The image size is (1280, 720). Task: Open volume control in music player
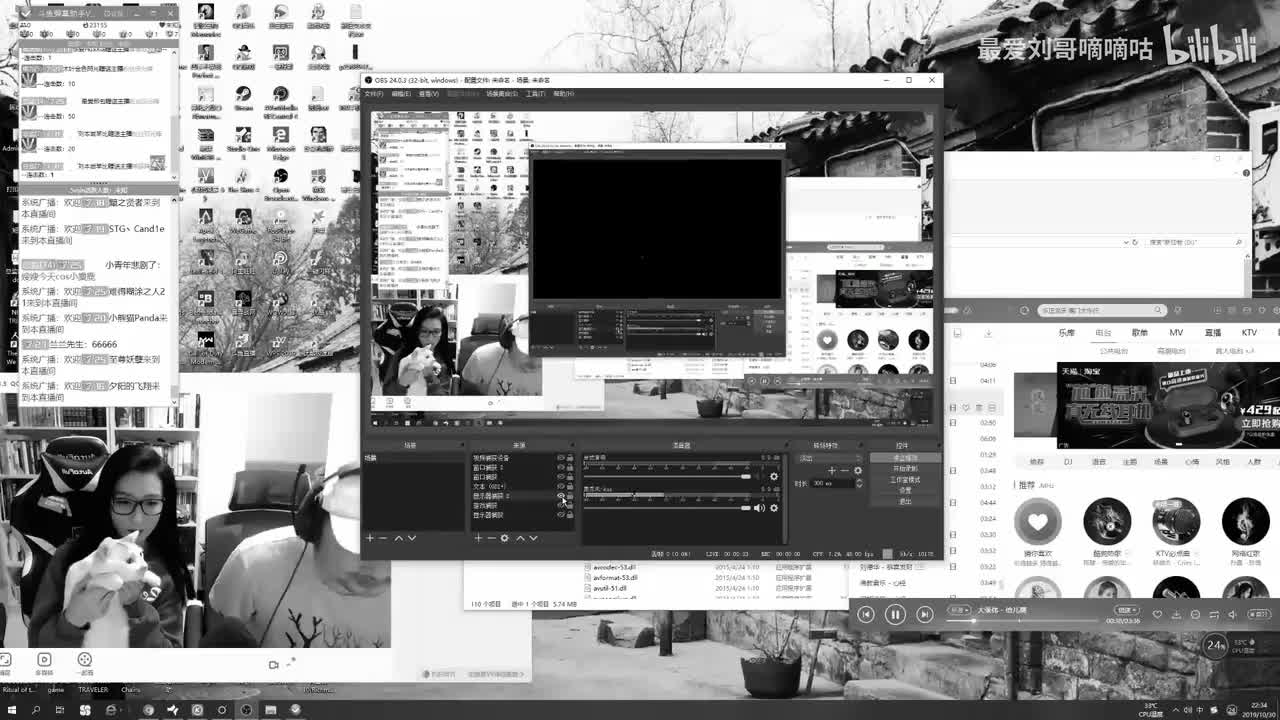[1233, 614]
